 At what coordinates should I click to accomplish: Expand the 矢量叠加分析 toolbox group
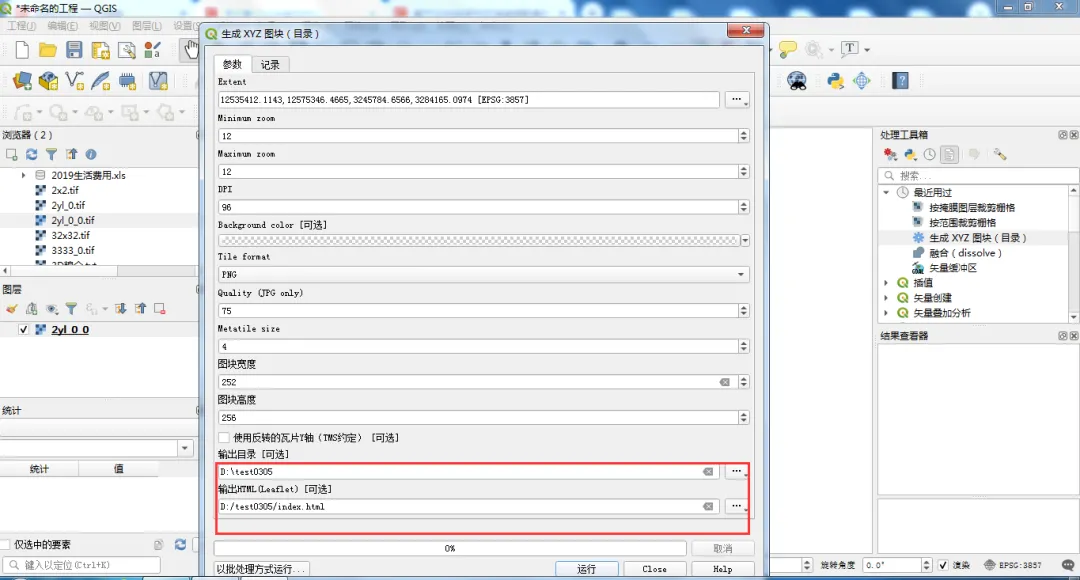tap(886, 313)
